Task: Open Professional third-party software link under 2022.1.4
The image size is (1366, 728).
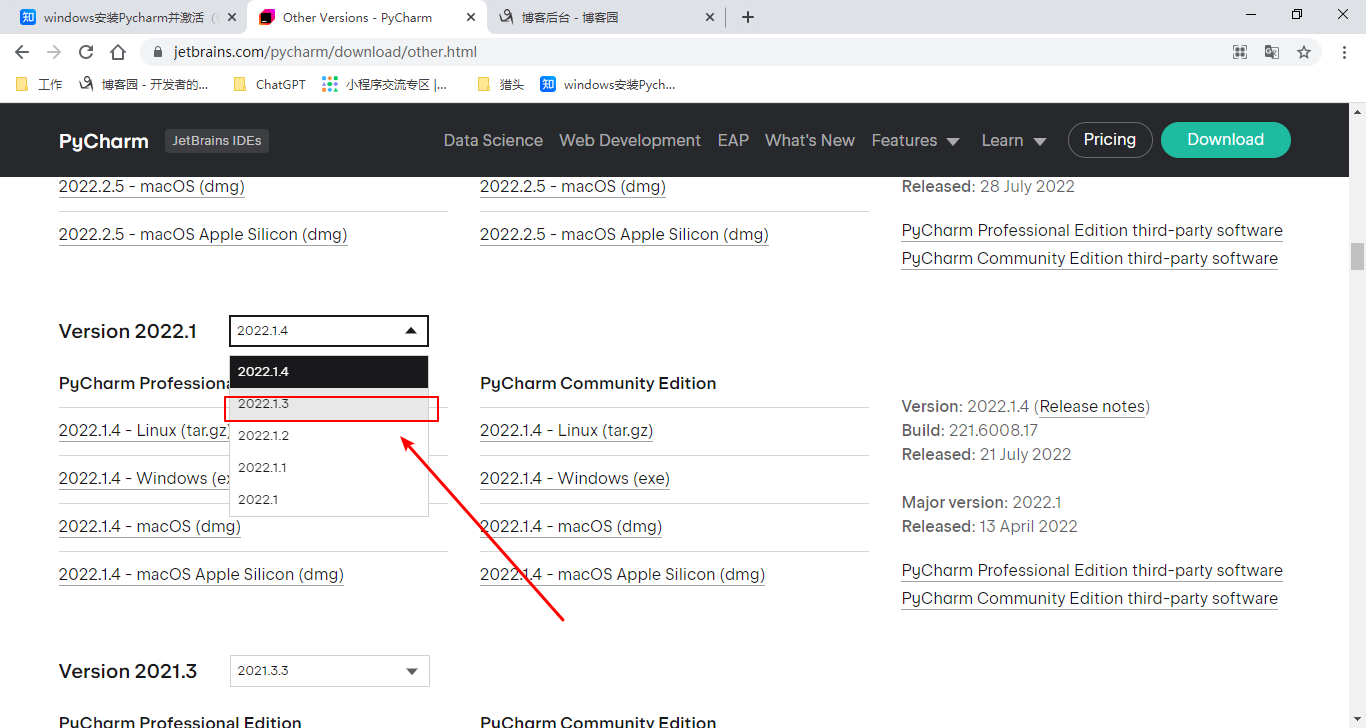Action: 1092,571
